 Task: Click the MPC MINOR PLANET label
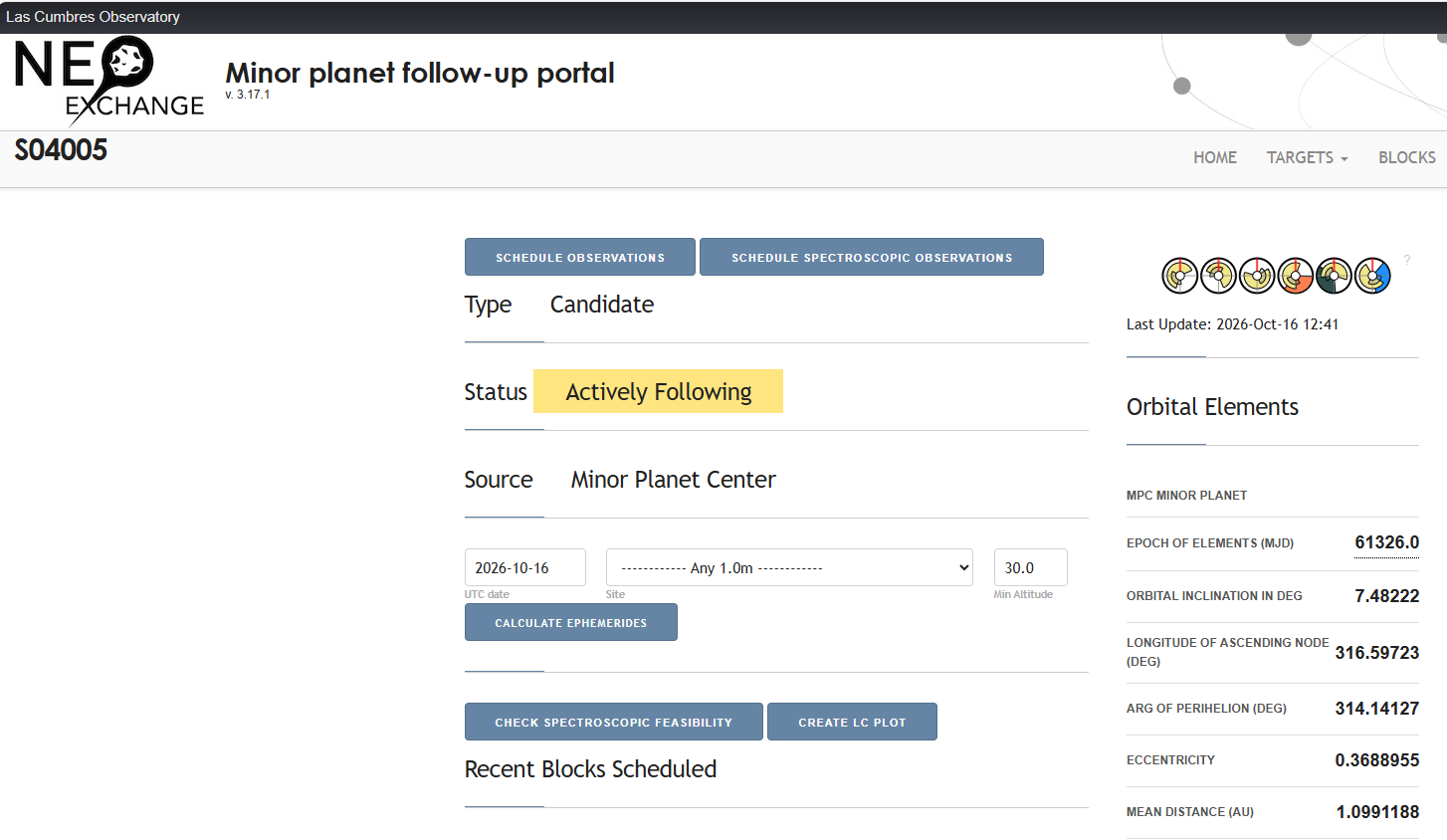[1186, 496]
